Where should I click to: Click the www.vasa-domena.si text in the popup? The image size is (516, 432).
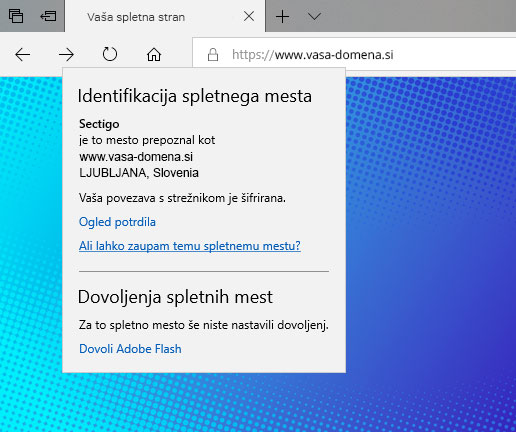pos(136,157)
